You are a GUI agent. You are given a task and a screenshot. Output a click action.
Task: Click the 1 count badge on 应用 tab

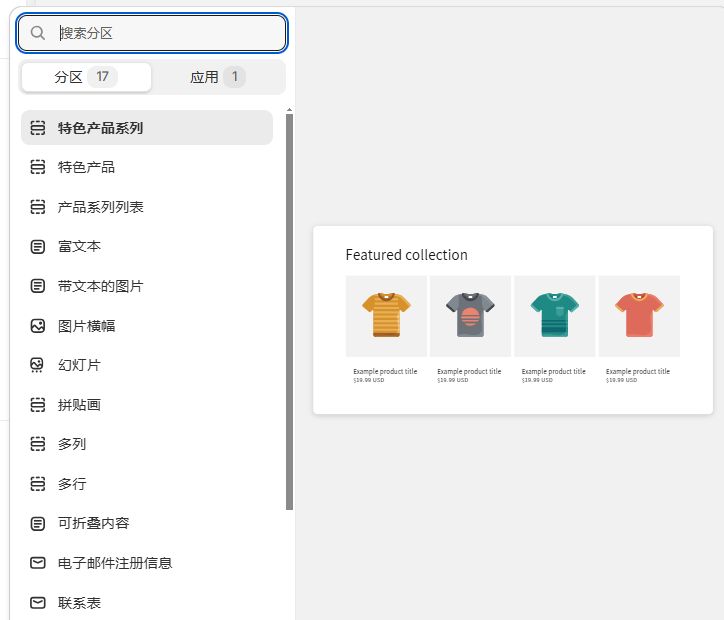(235, 77)
